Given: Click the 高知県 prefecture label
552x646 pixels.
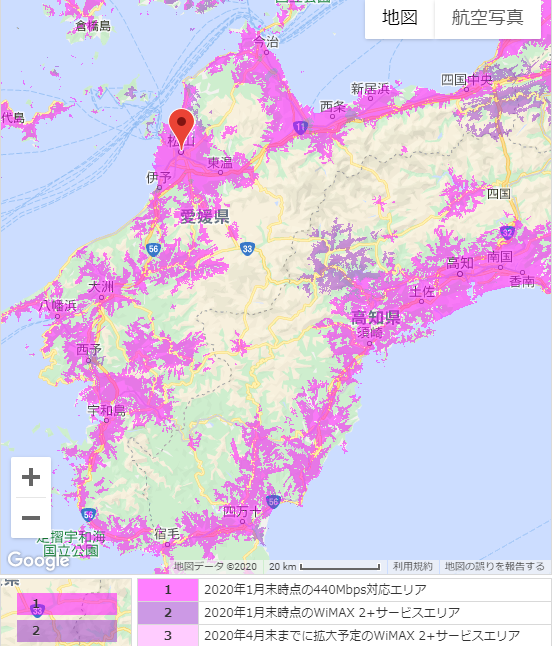Looking at the screenshot, I should pos(376,318).
